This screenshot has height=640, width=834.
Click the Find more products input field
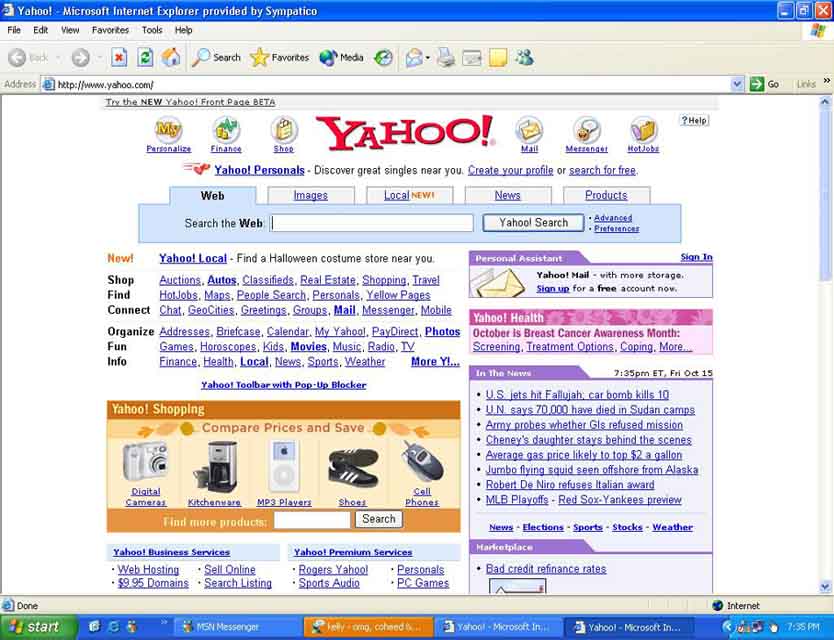click(x=312, y=520)
